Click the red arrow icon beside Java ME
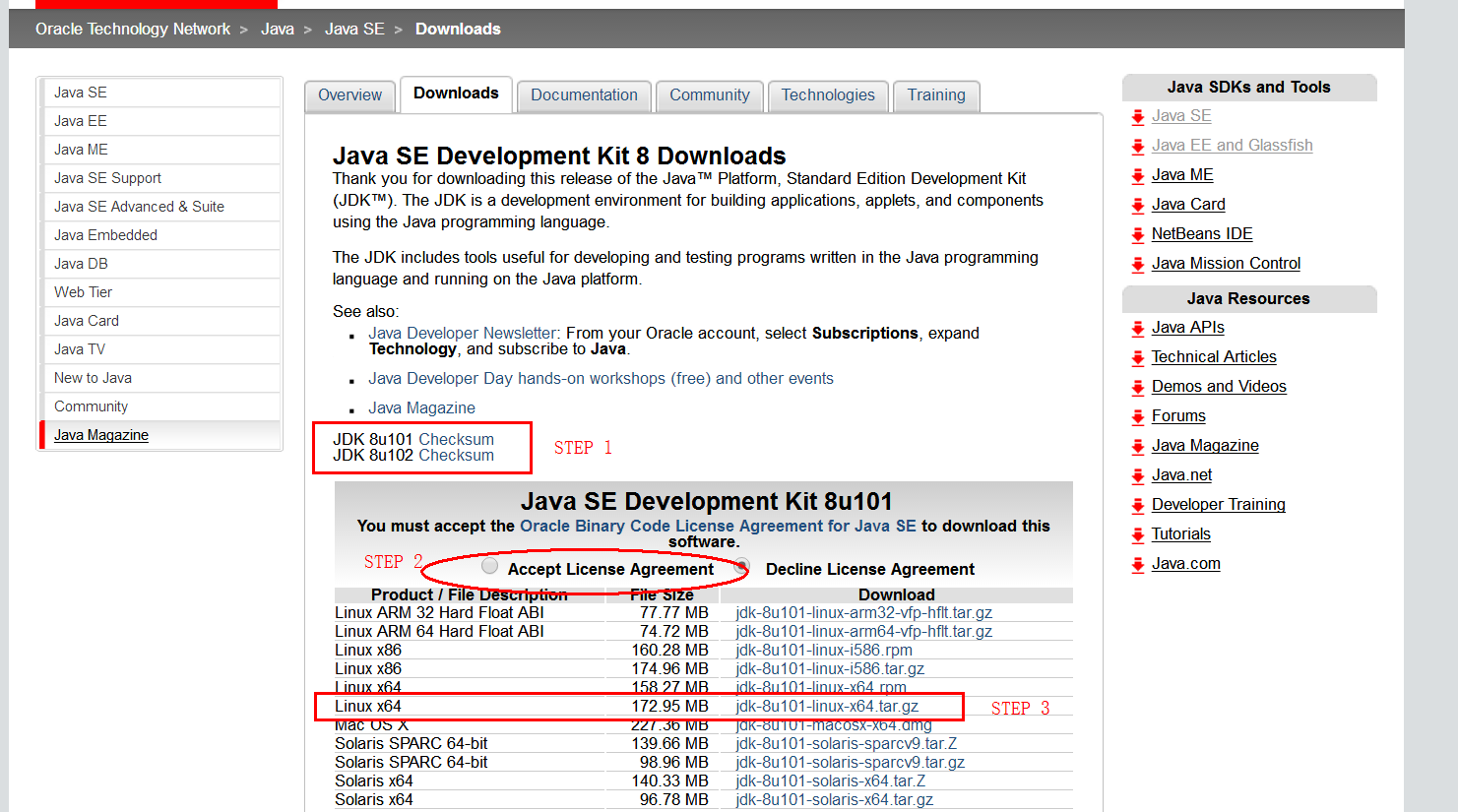 click(x=1138, y=176)
